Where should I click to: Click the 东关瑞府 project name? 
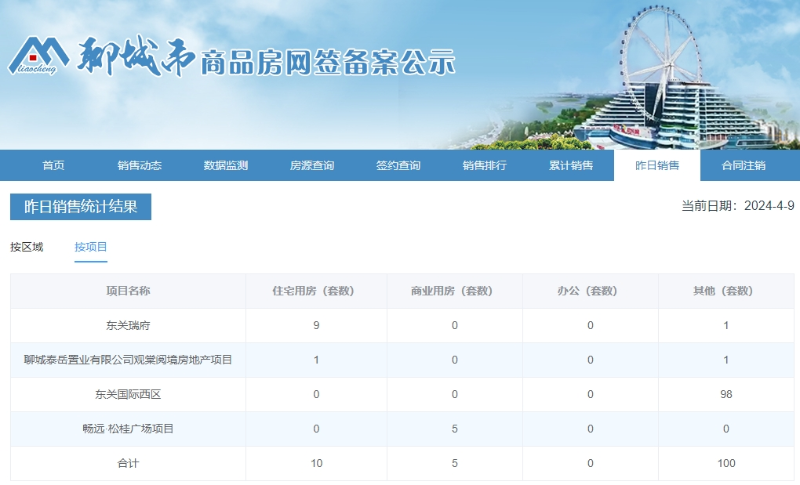[x=128, y=325]
